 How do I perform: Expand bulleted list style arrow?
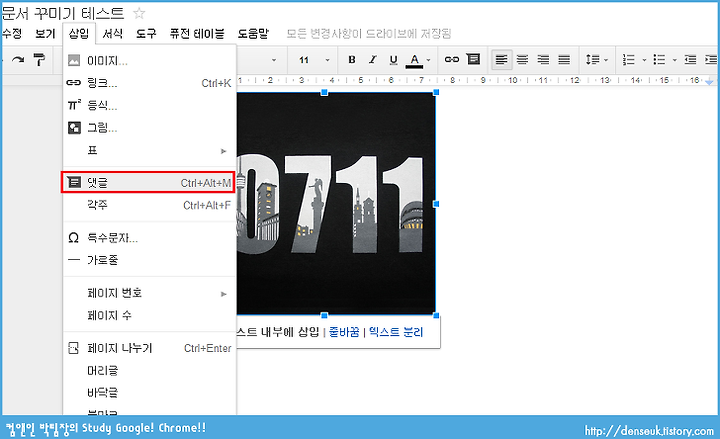(x=674, y=60)
